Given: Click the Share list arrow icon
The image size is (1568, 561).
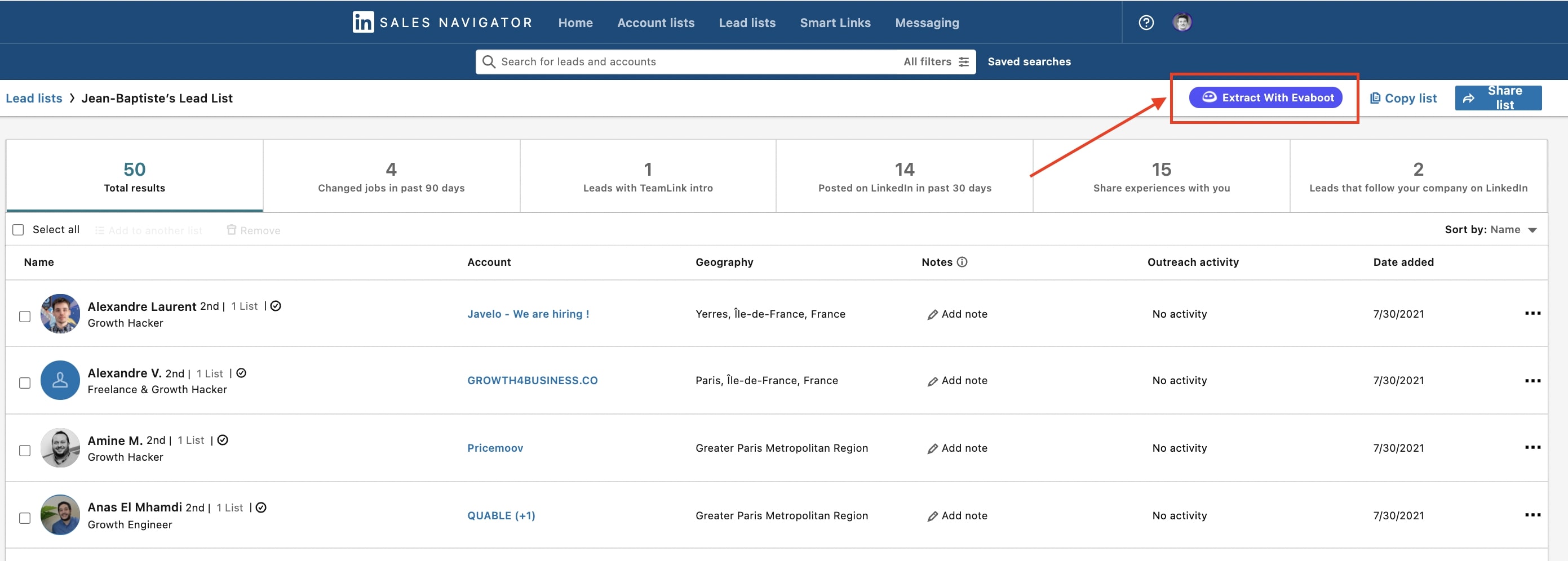Looking at the screenshot, I should 1469,98.
